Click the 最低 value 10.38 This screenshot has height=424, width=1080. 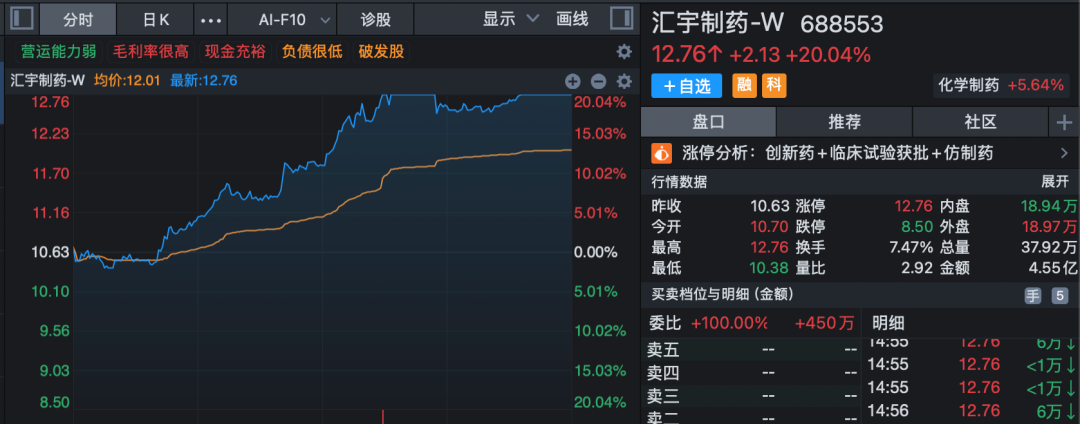(769, 268)
